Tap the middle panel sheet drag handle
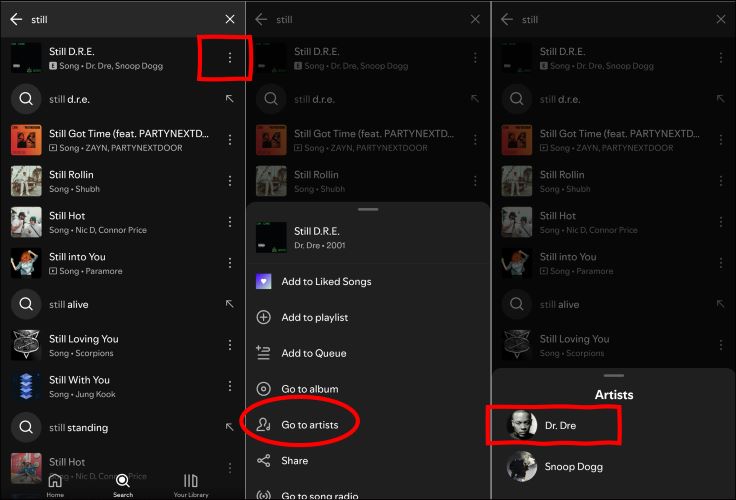This screenshot has height=500, width=736. click(368, 209)
